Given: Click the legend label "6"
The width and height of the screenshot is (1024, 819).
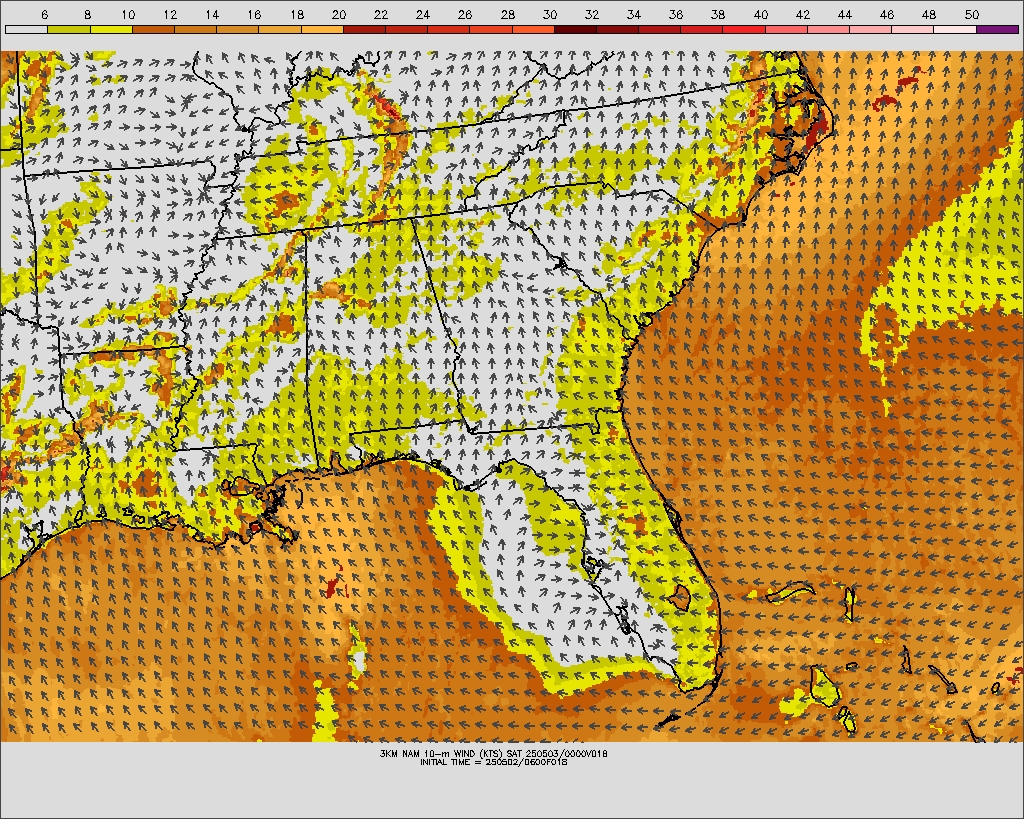Looking at the screenshot, I should (x=44, y=15).
